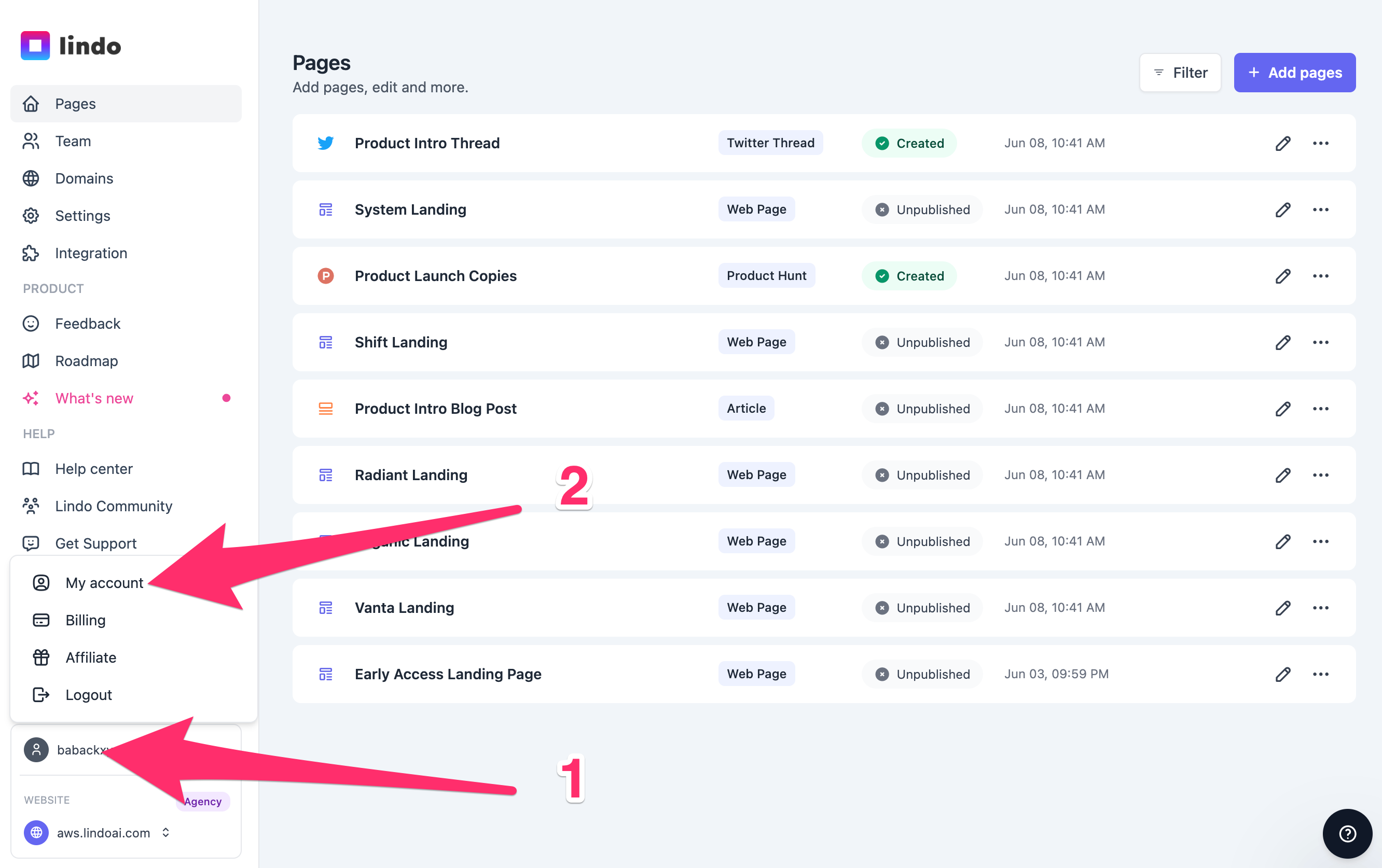This screenshot has width=1382, height=868.
Task: Open more options for Early Access Landing Page
Action: point(1321,674)
